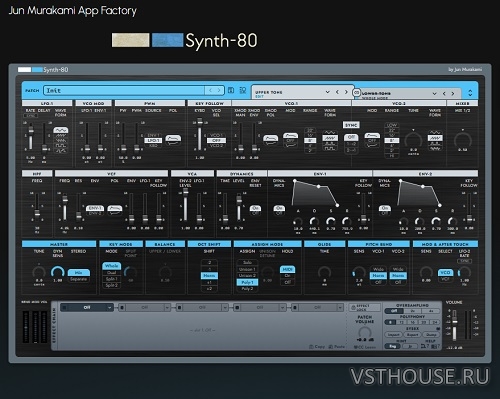
Task: Toggle VCO-1 XMOD polarity switch
Action: pos(270,140)
